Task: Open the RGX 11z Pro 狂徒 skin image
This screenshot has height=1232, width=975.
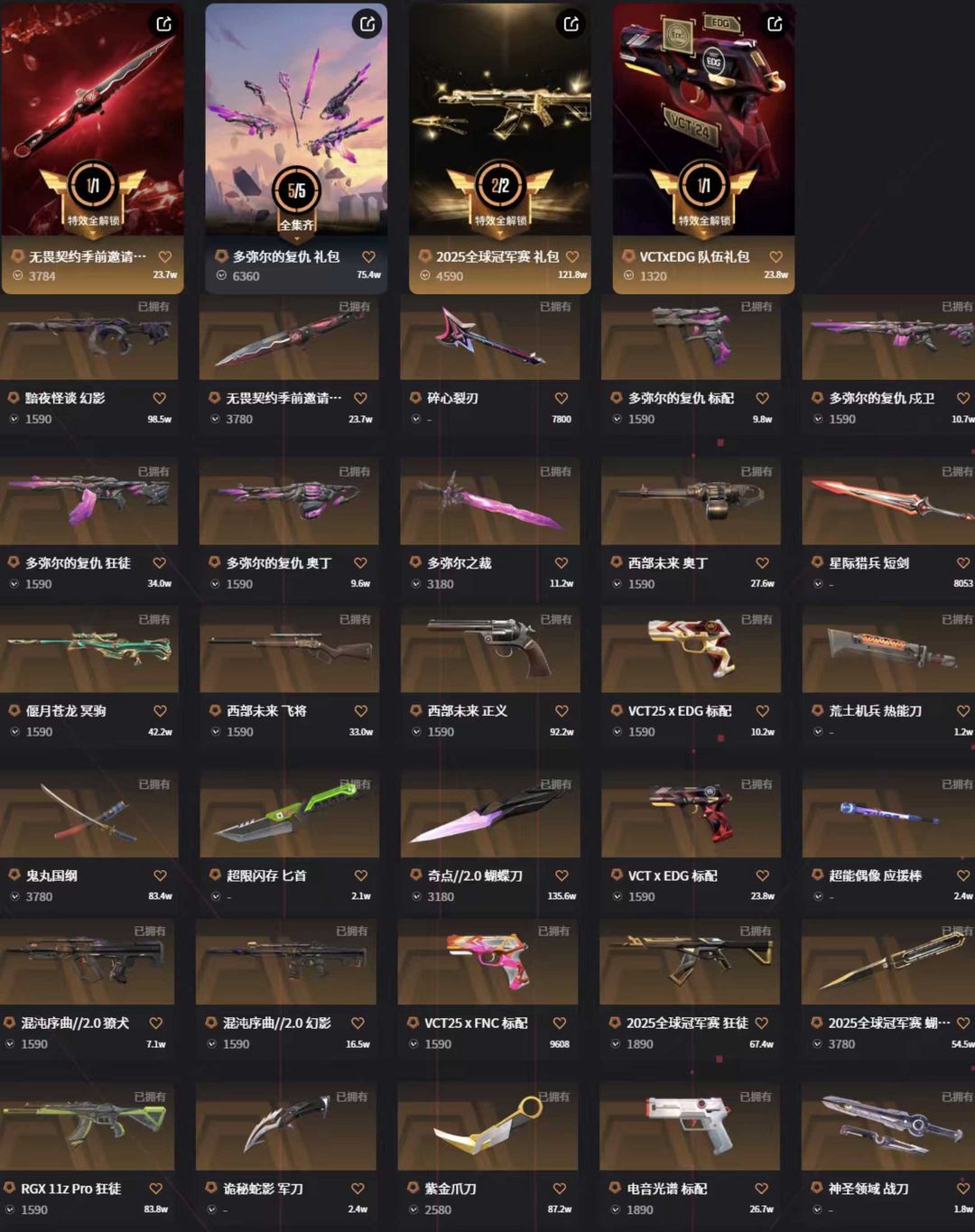Action: click(87, 1126)
